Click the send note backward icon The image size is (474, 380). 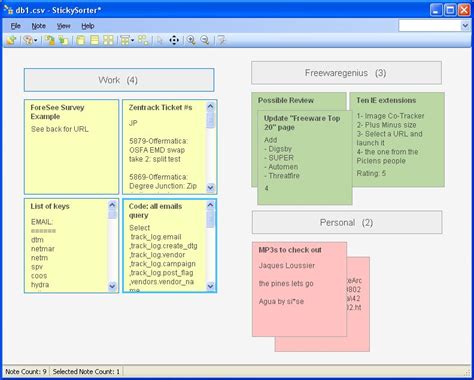pos(63,40)
